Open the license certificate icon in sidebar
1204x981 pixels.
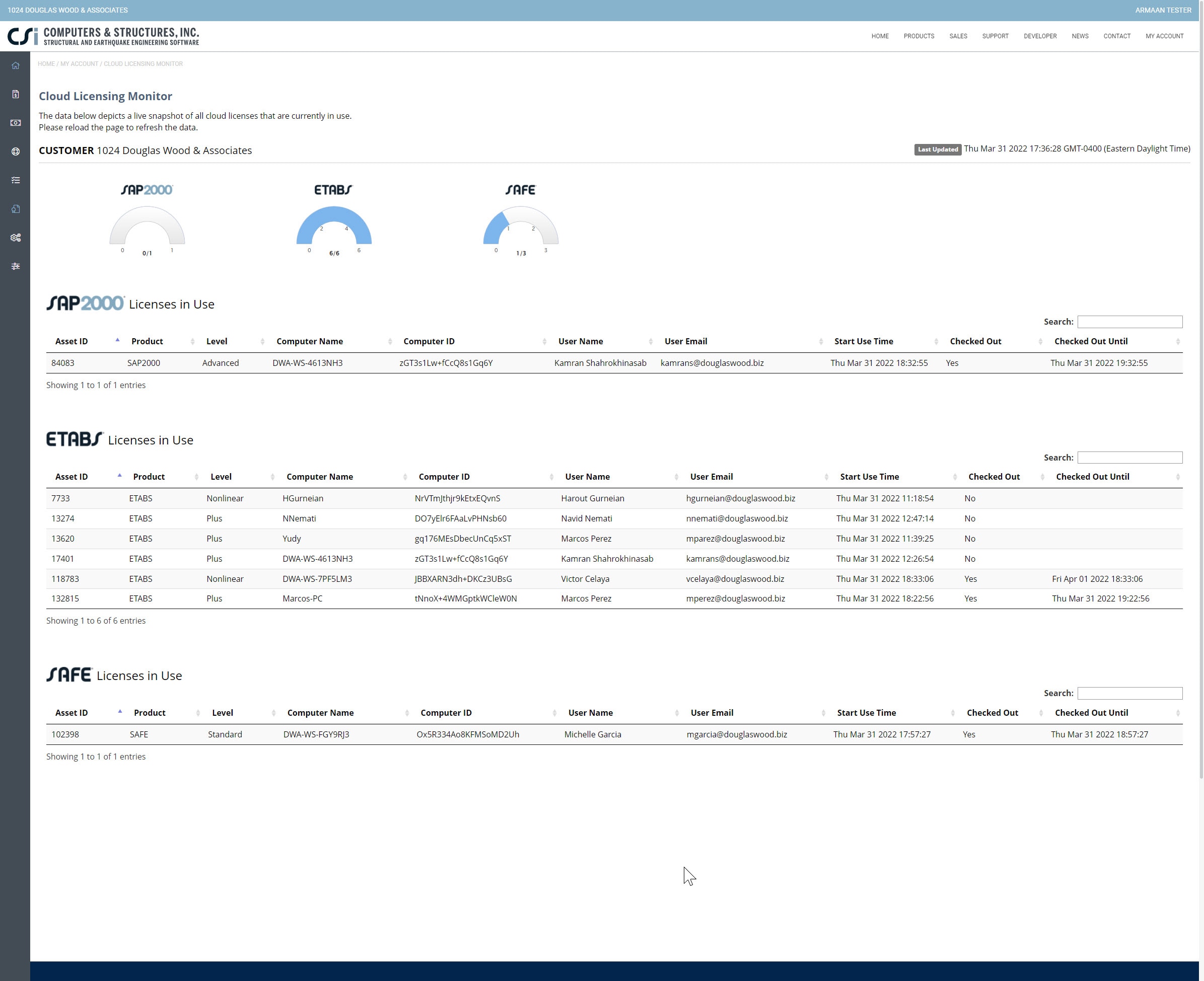tap(15, 209)
